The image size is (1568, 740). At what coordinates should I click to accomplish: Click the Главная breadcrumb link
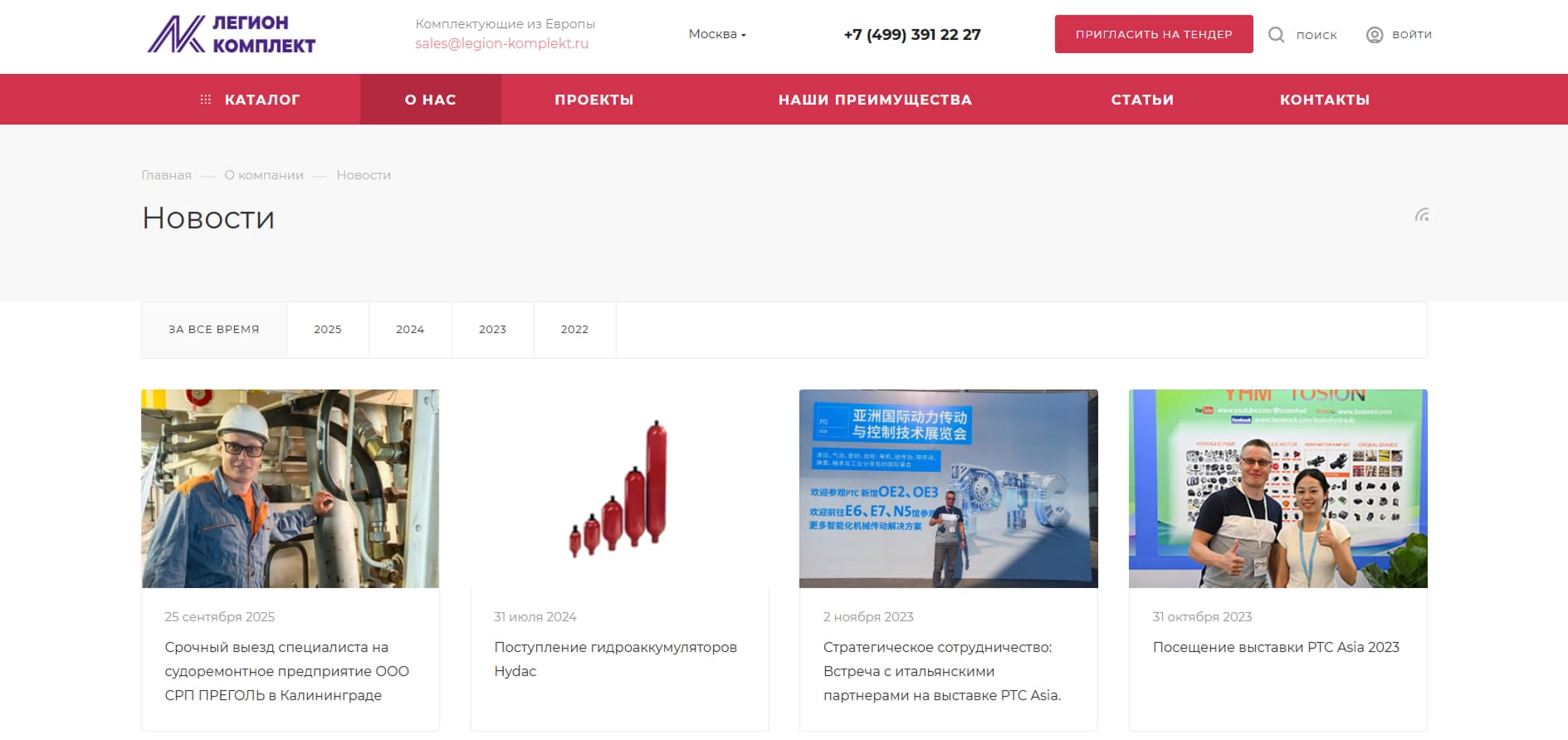[x=166, y=175]
